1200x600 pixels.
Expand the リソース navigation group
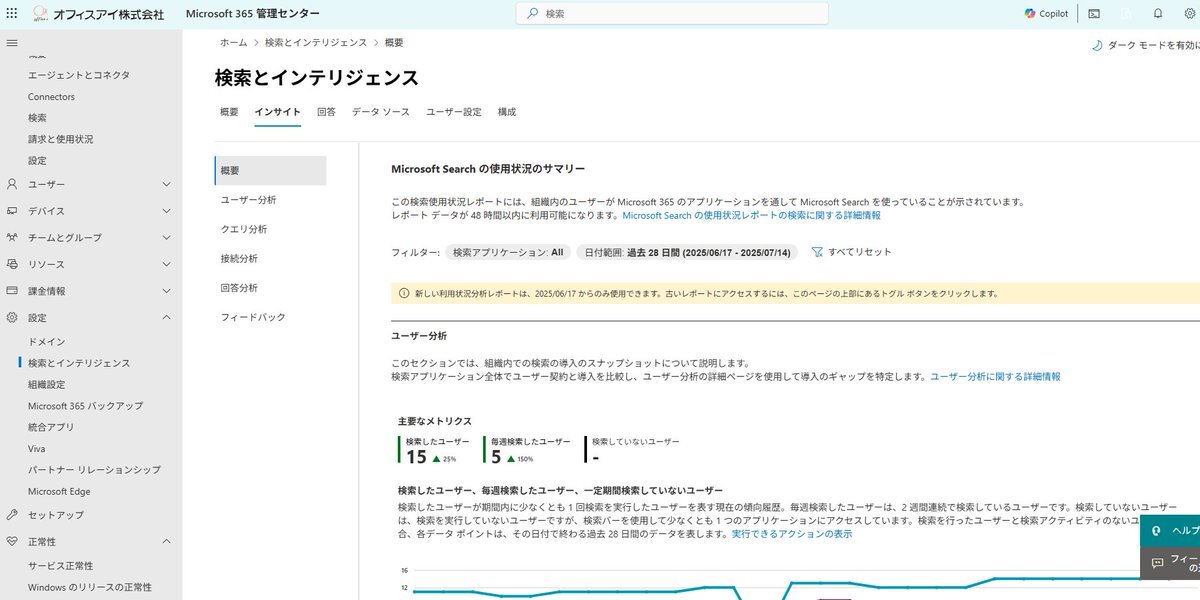coord(166,264)
